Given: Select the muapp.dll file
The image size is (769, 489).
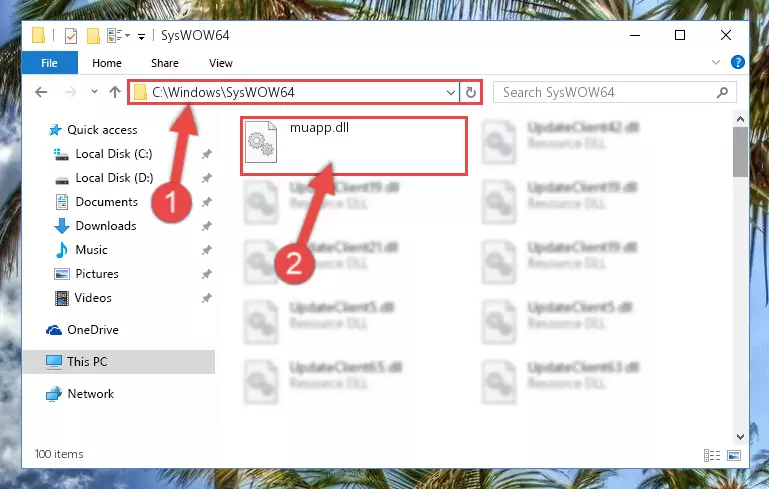Looking at the screenshot, I should (x=354, y=146).
